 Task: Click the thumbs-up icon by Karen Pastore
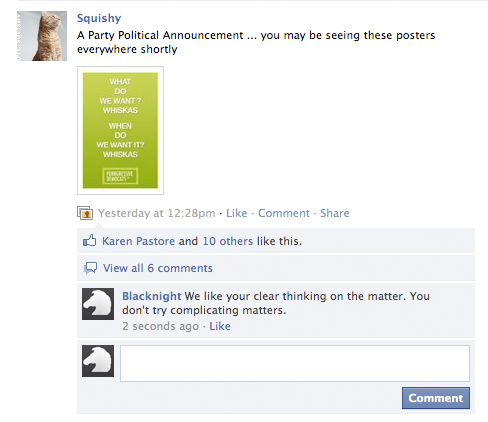coord(89,240)
